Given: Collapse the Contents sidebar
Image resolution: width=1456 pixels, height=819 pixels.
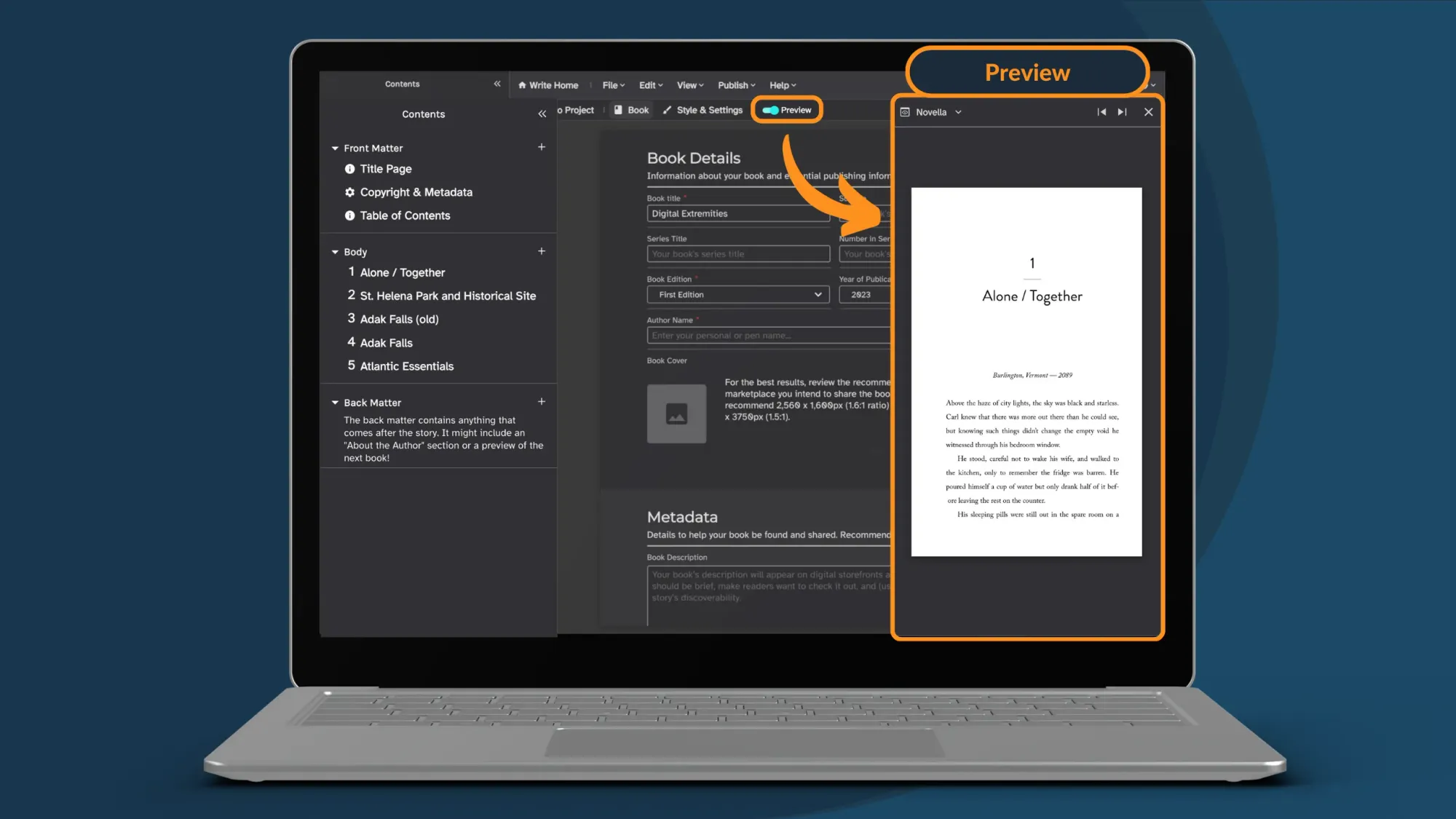Looking at the screenshot, I should click(x=542, y=114).
